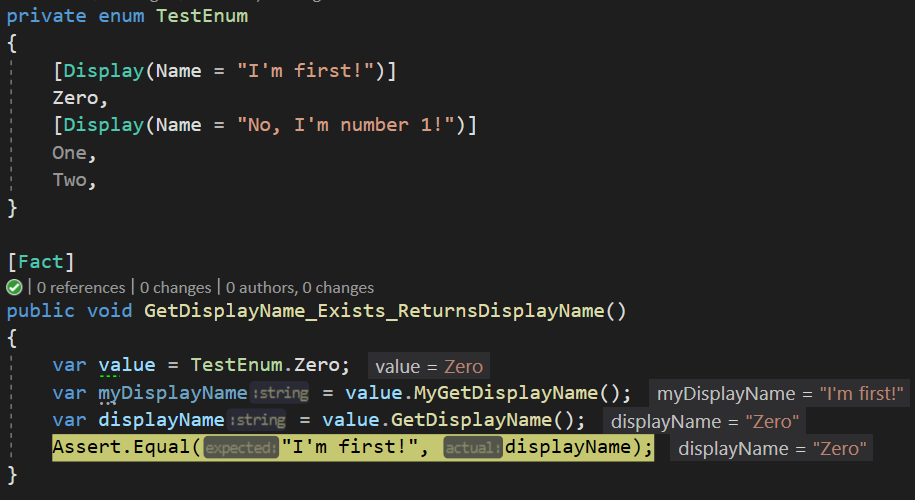Viewport: 915px width, 500px height.
Task: Click the 'actual:' parameter hint
Action: point(473,447)
